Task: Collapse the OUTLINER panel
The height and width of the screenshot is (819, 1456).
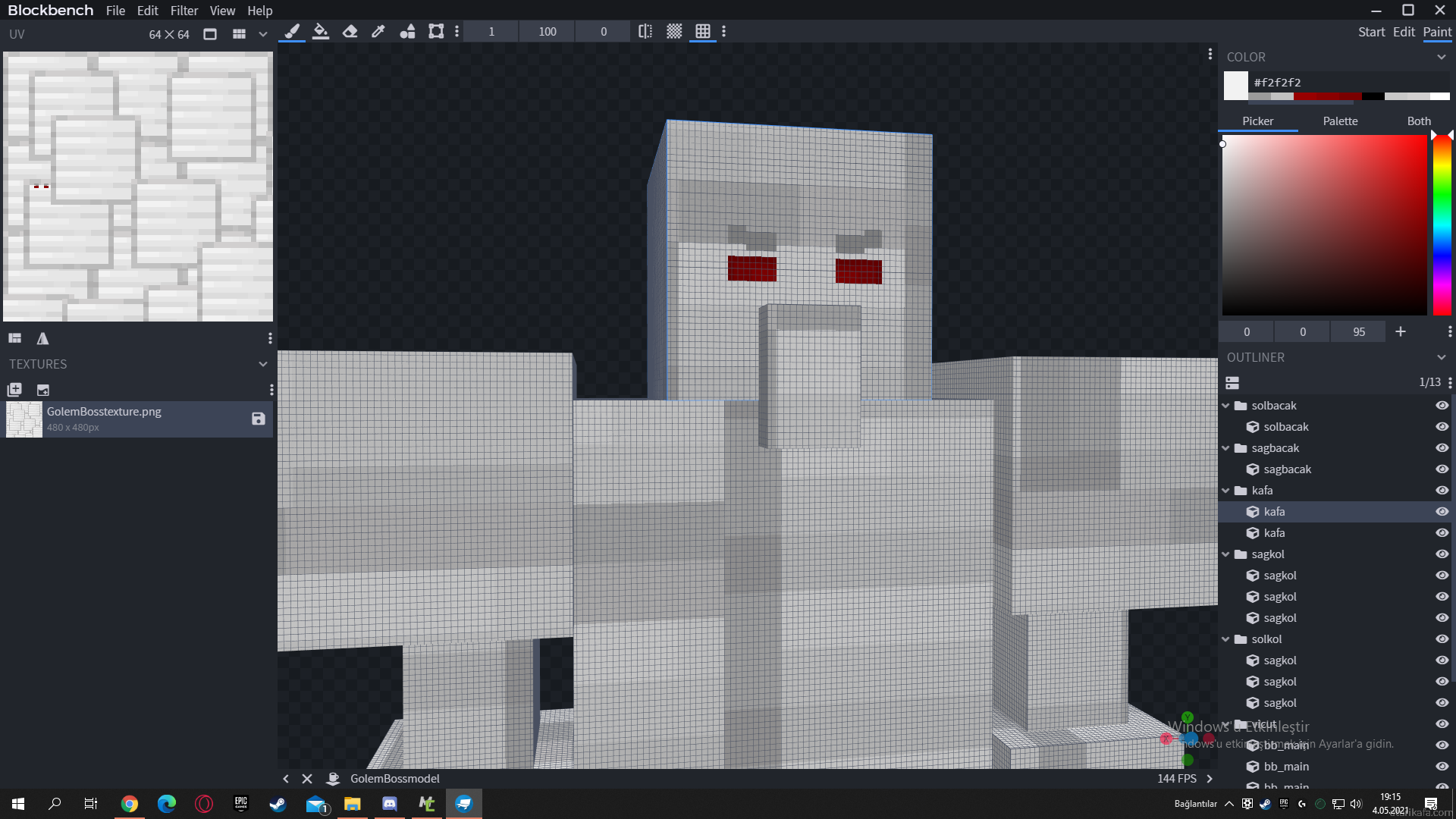Action: tap(1441, 357)
